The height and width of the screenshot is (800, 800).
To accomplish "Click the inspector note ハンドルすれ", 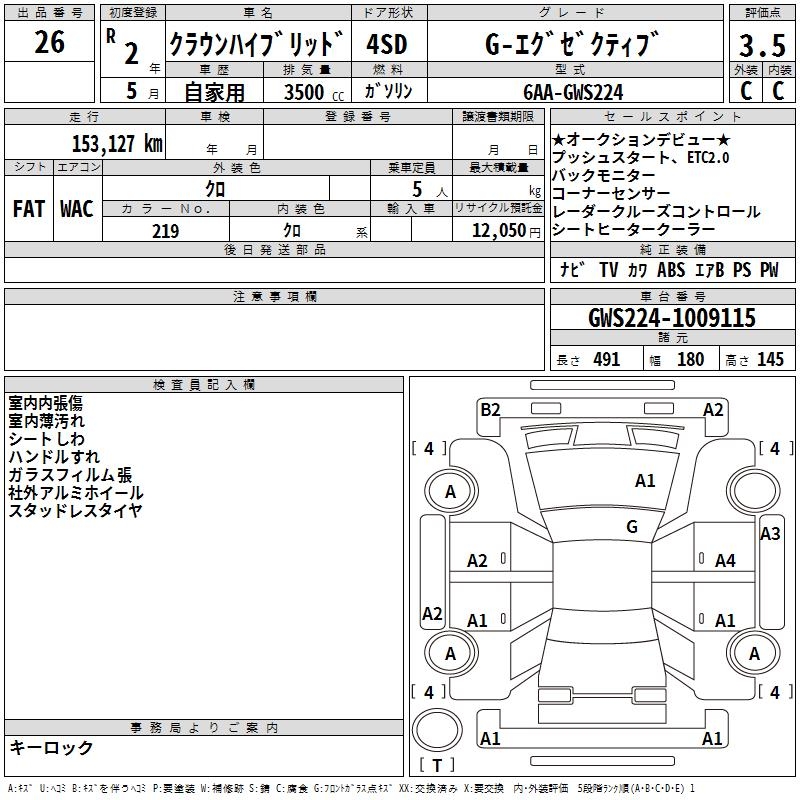I will [x=54, y=457].
